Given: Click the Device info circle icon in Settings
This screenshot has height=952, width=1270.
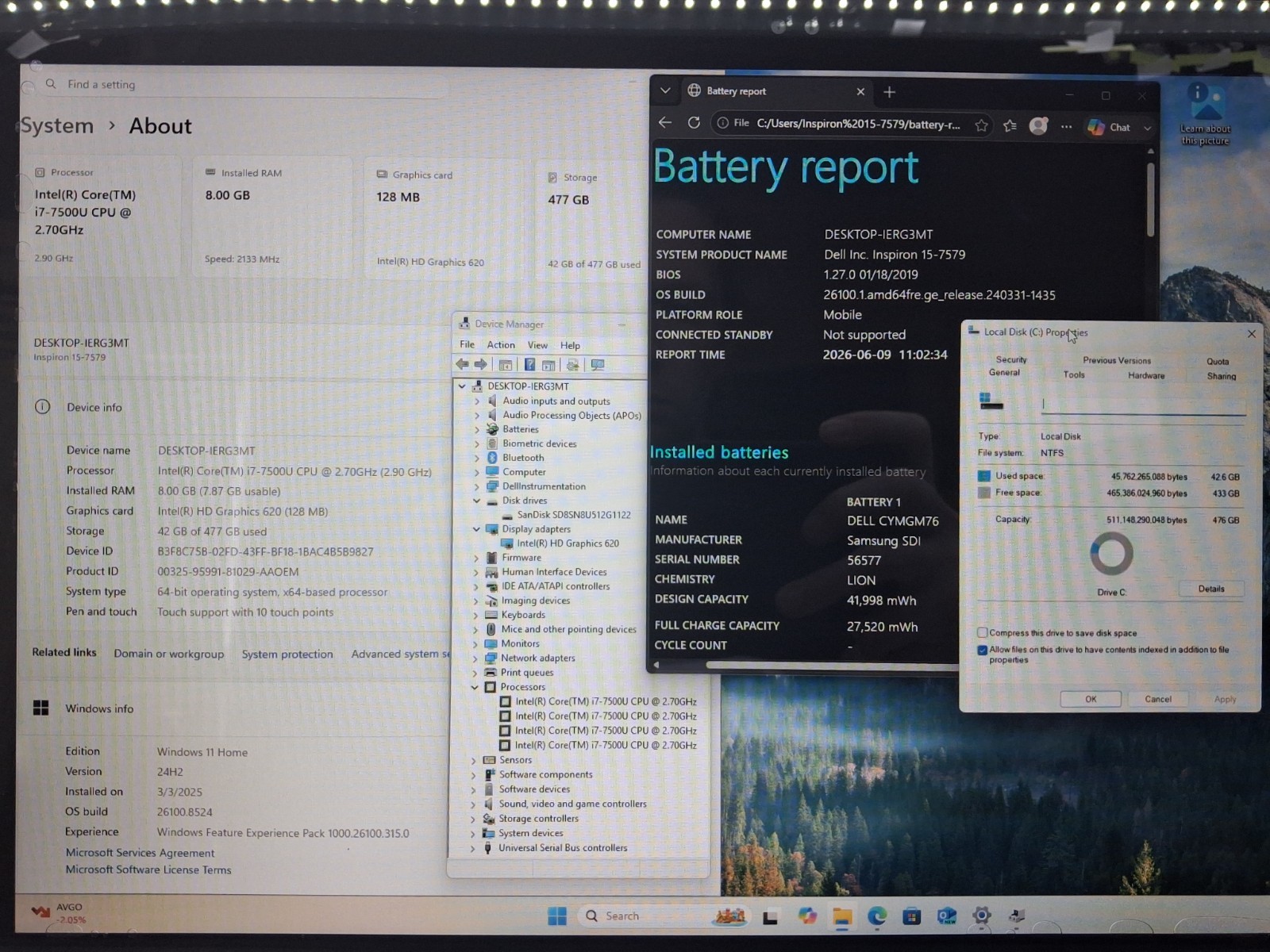Looking at the screenshot, I should pos(42,407).
